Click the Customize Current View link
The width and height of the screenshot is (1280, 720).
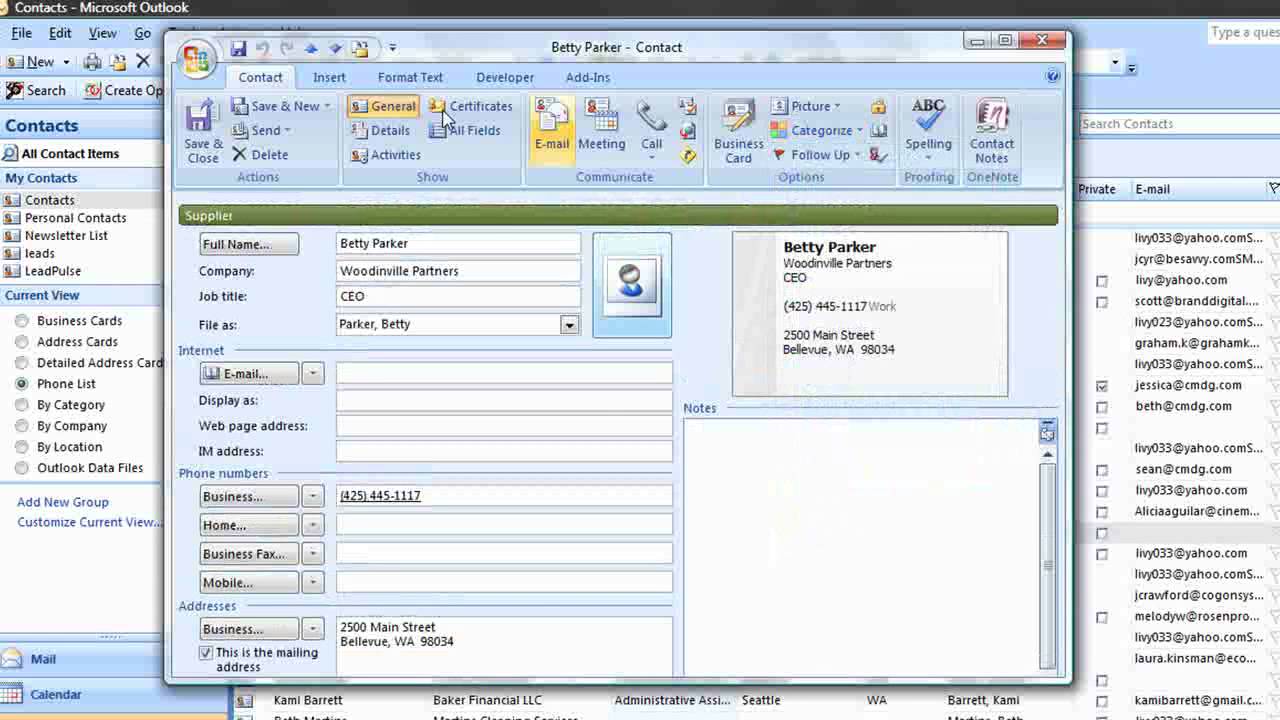click(x=88, y=522)
